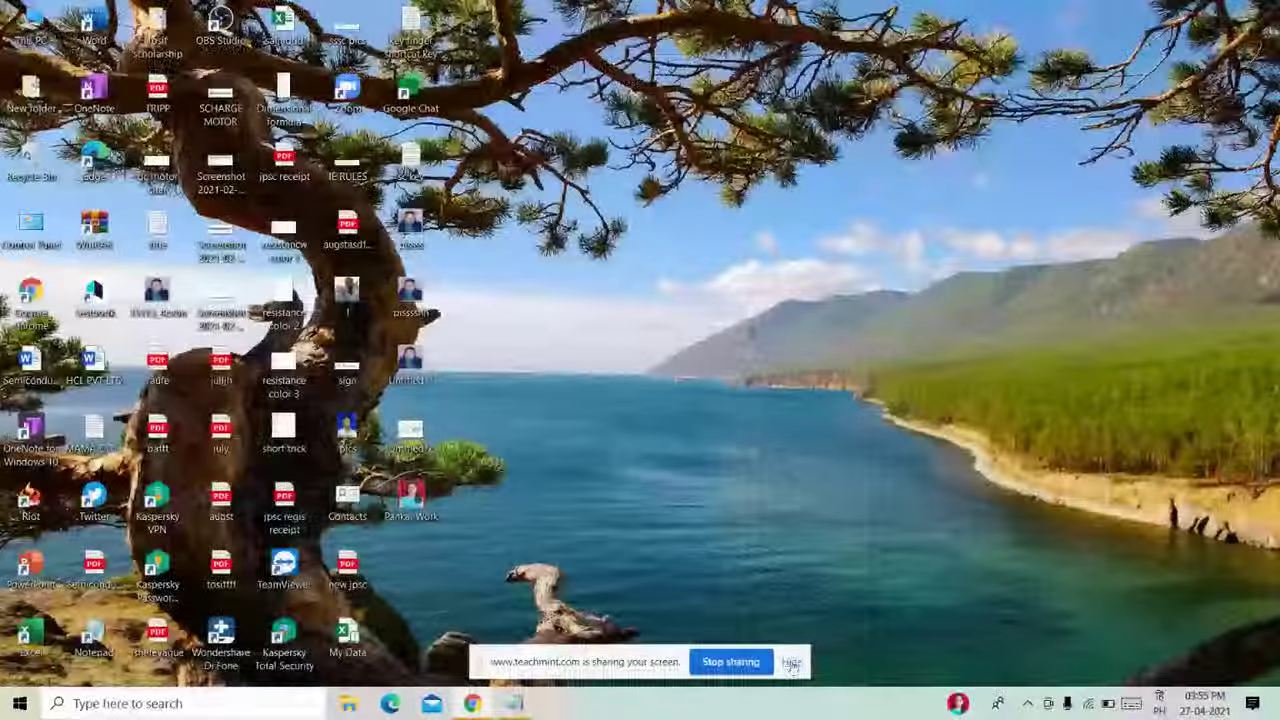Select the This PC desktop icon
The height and width of the screenshot is (720, 1280).
[x=31, y=27]
